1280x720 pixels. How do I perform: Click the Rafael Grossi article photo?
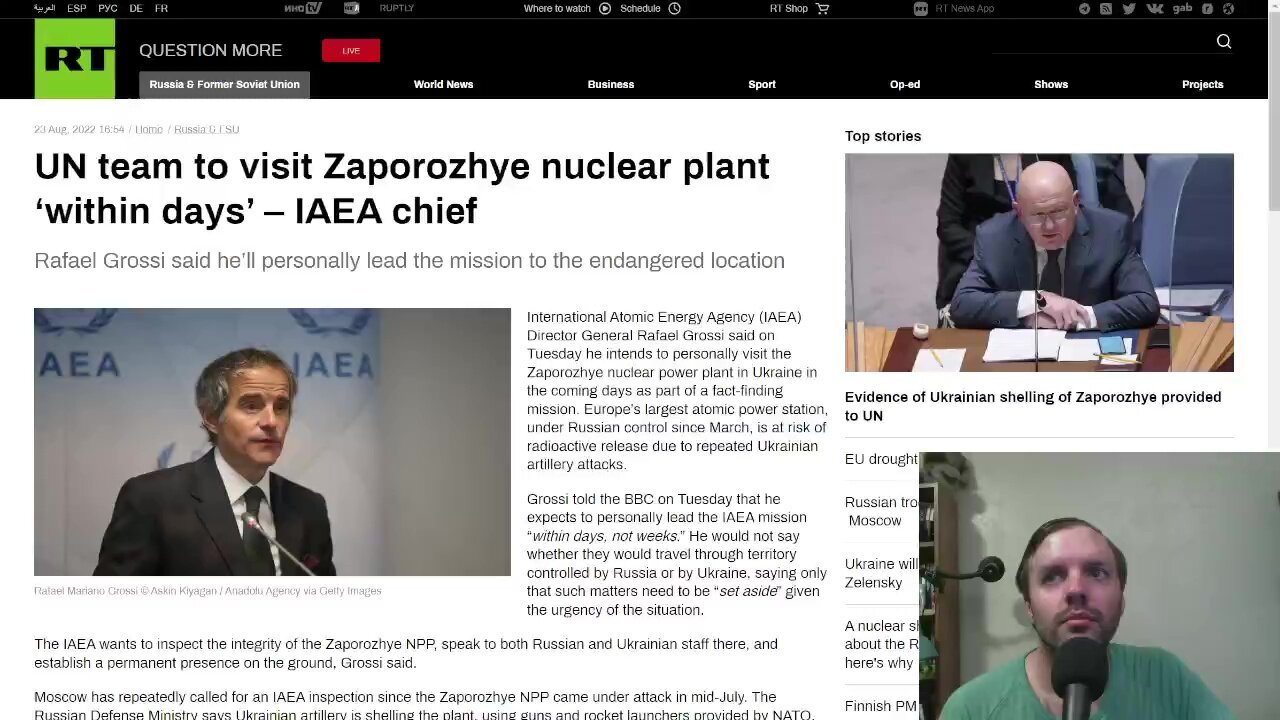click(272, 442)
